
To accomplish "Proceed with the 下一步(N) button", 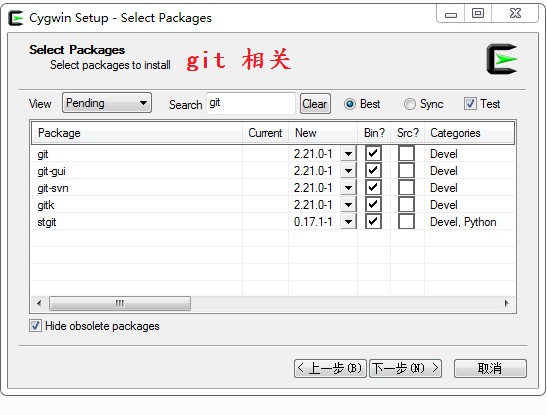I will (x=405, y=368).
